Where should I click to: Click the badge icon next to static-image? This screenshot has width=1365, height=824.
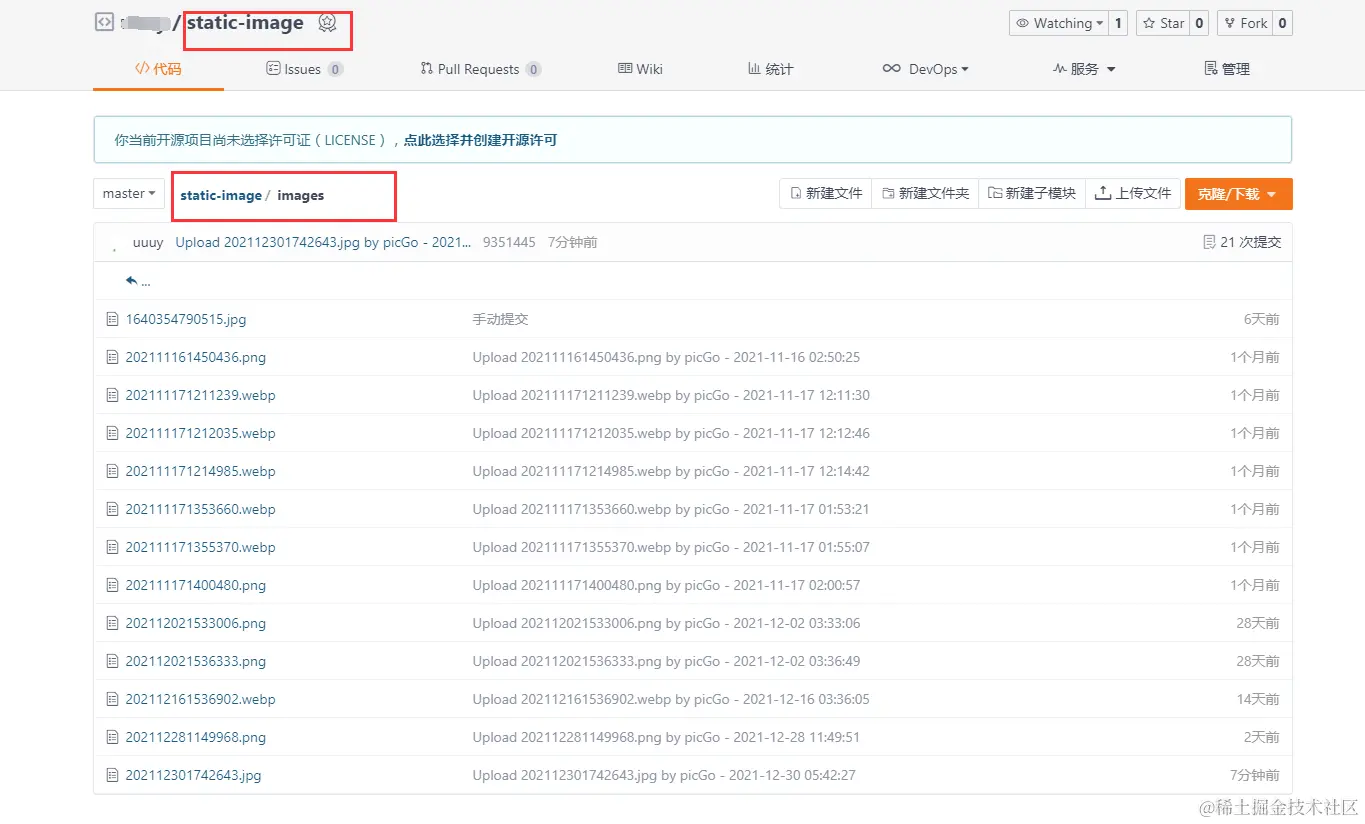click(x=327, y=23)
